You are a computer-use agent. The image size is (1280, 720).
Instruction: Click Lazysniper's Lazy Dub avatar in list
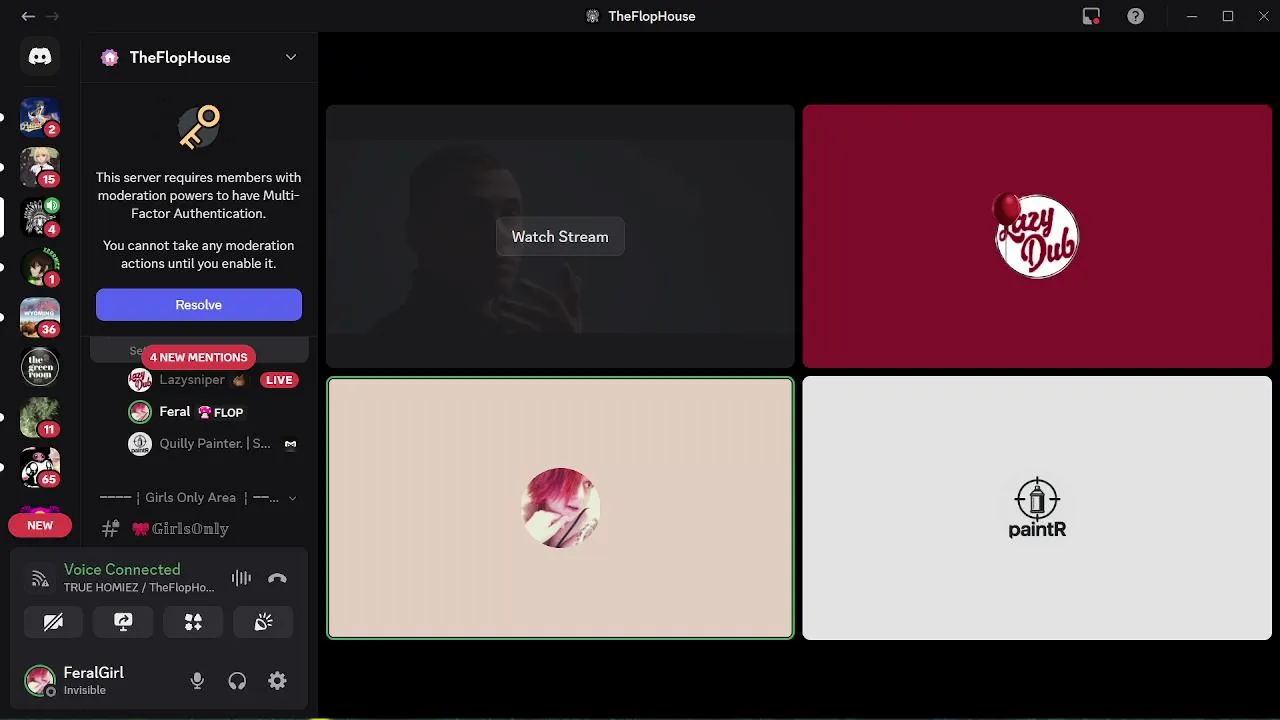[140, 380]
